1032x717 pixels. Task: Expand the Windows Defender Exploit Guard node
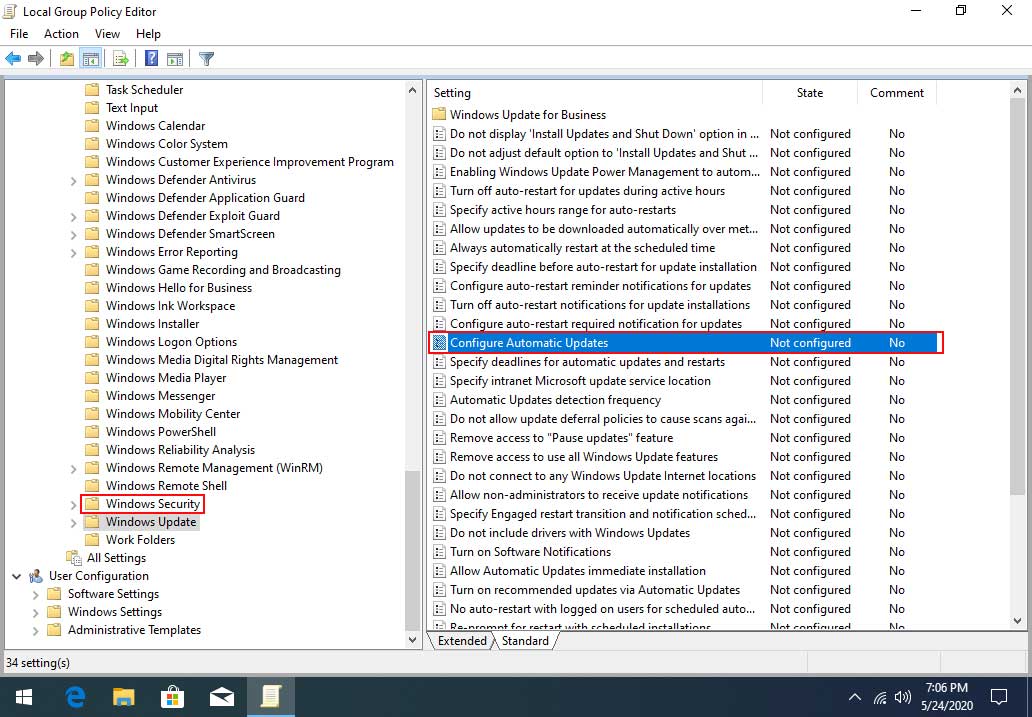[x=74, y=217]
